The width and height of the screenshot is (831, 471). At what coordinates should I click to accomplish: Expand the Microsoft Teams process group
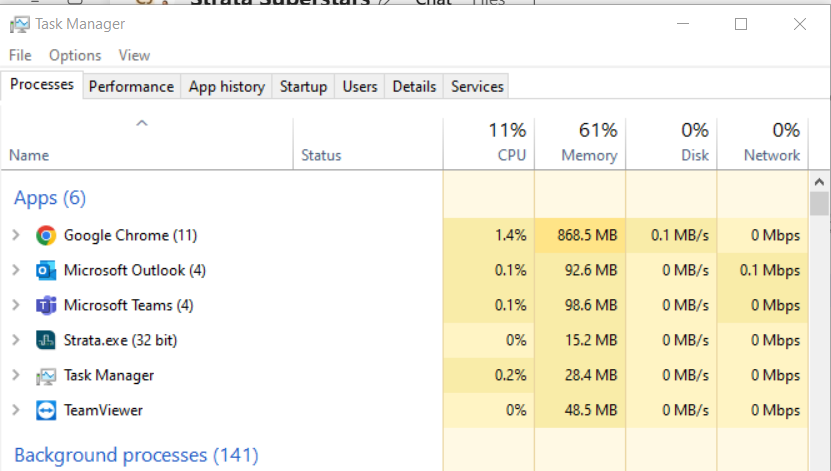point(16,306)
